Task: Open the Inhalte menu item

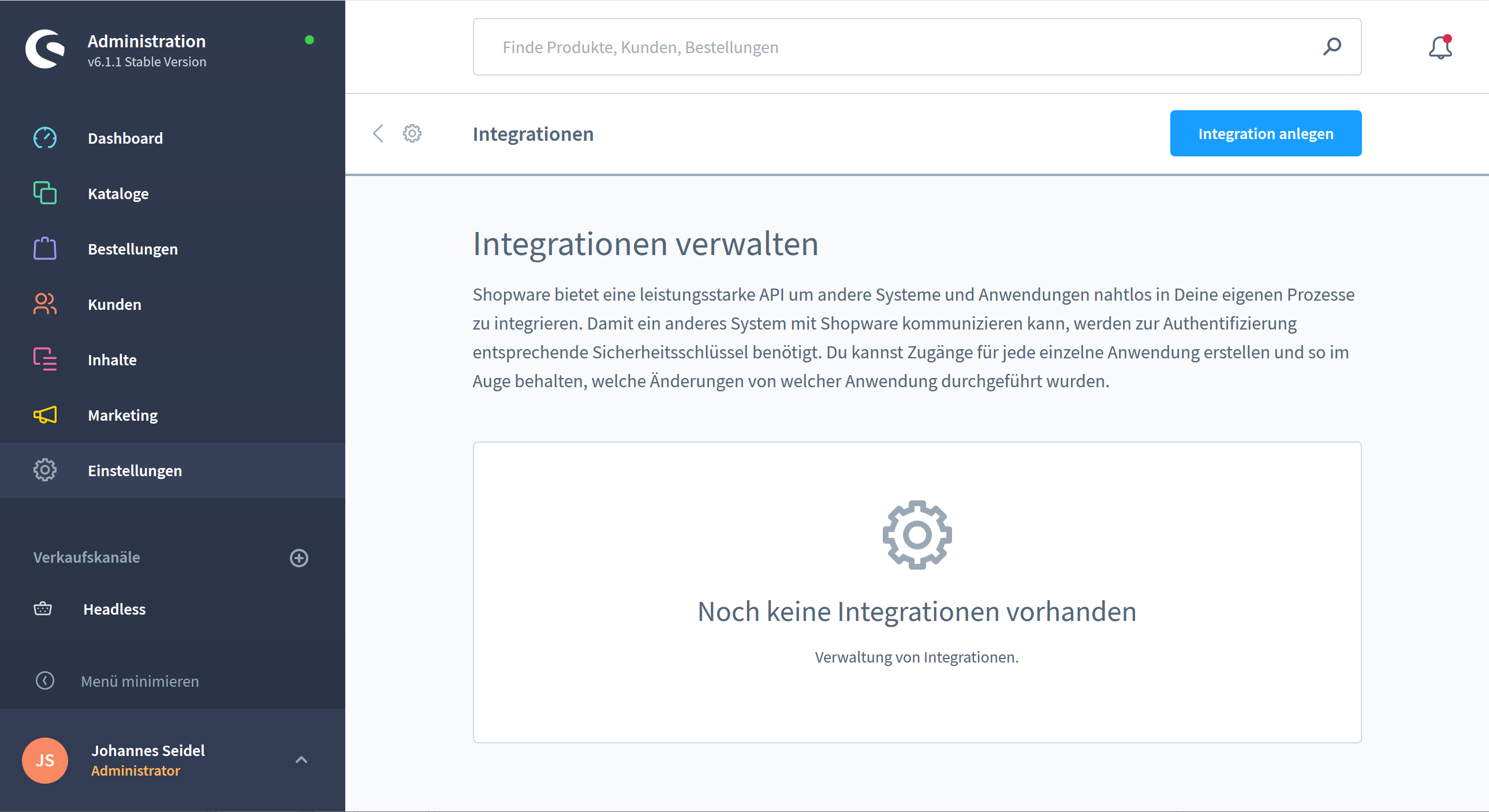Action: [x=112, y=360]
